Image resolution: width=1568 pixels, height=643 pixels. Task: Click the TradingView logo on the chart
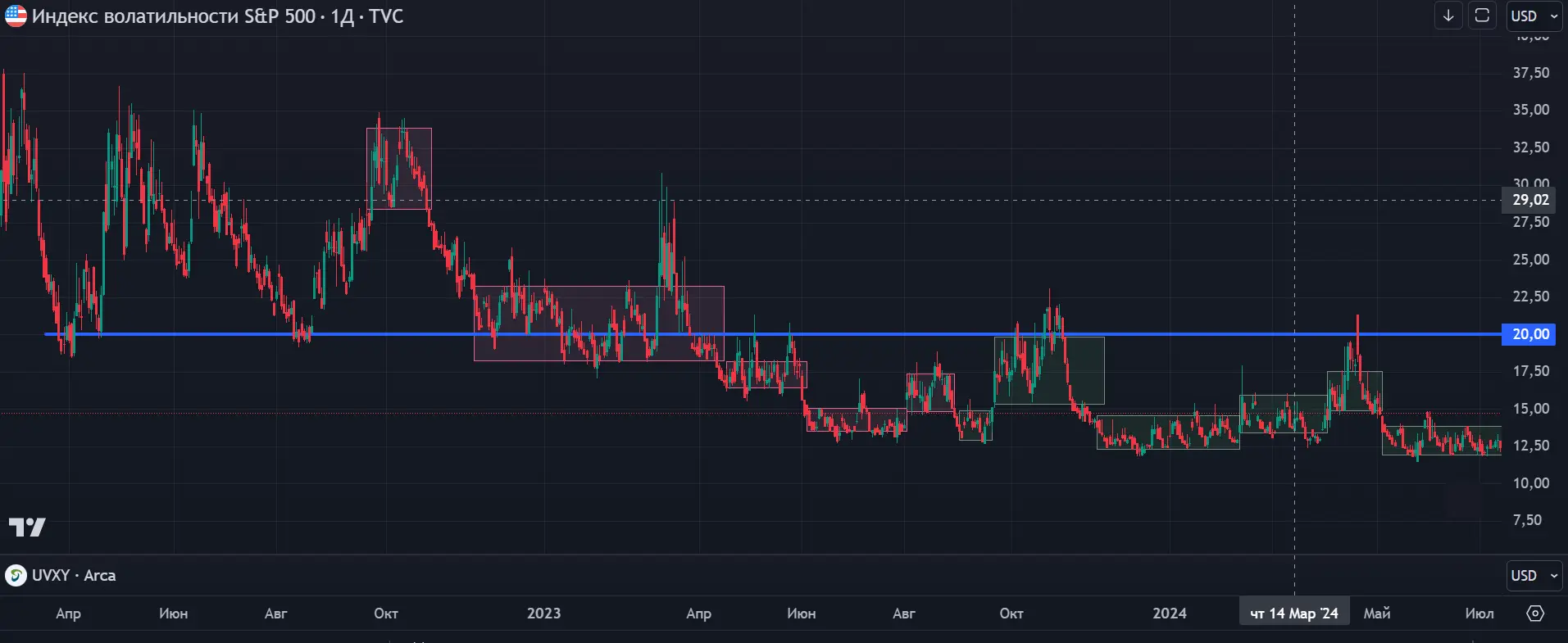(x=27, y=528)
